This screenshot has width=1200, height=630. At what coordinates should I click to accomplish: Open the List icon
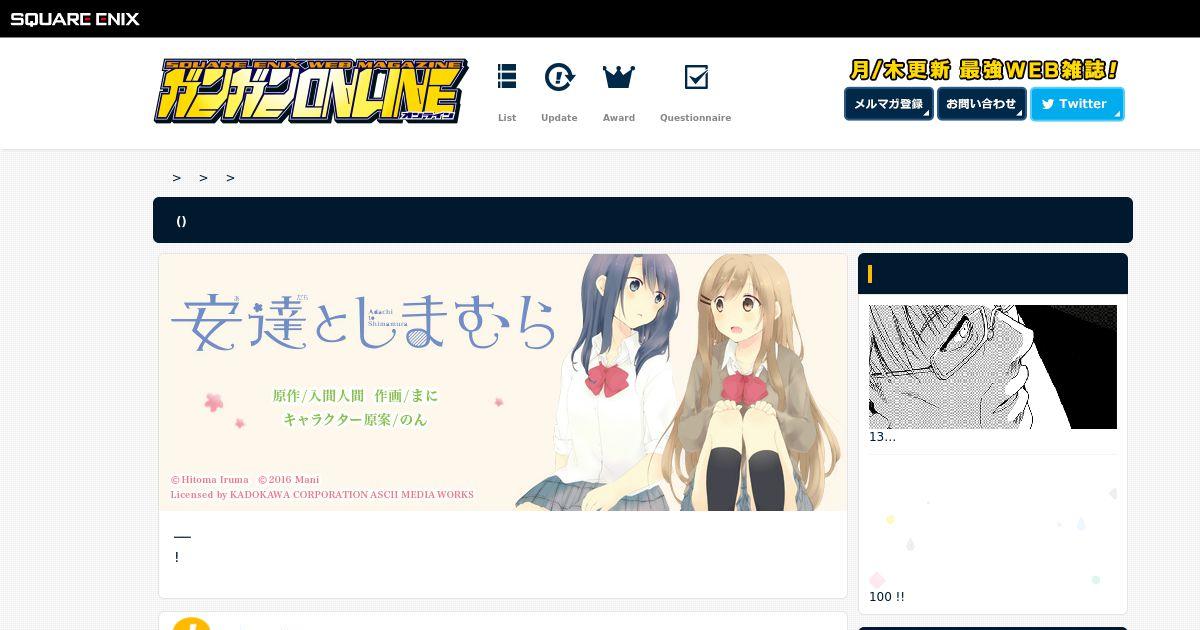tap(507, 77)
